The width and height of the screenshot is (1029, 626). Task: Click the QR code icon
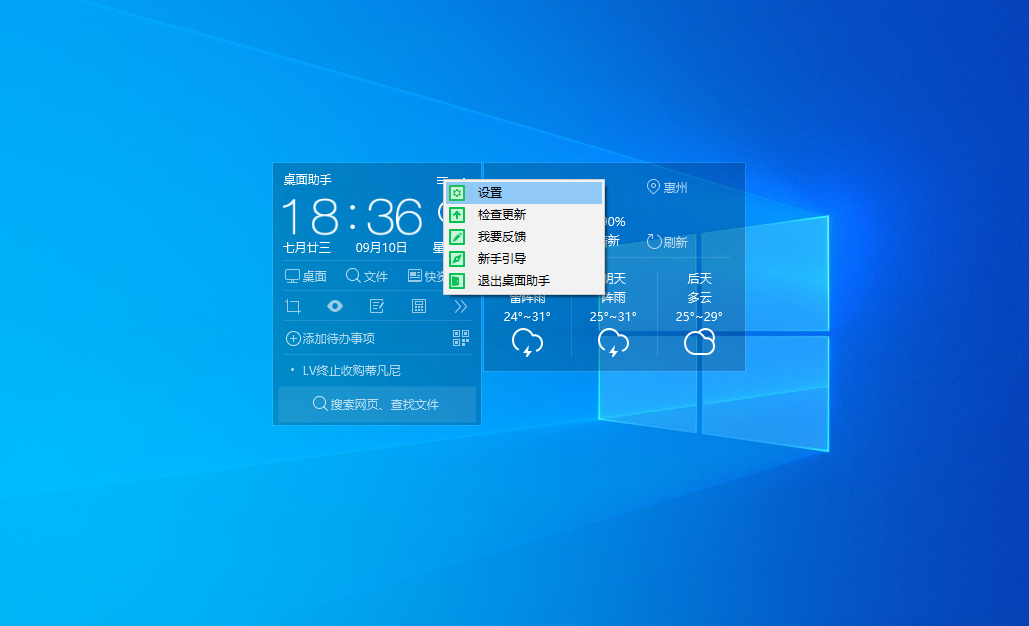coord(461,338)
